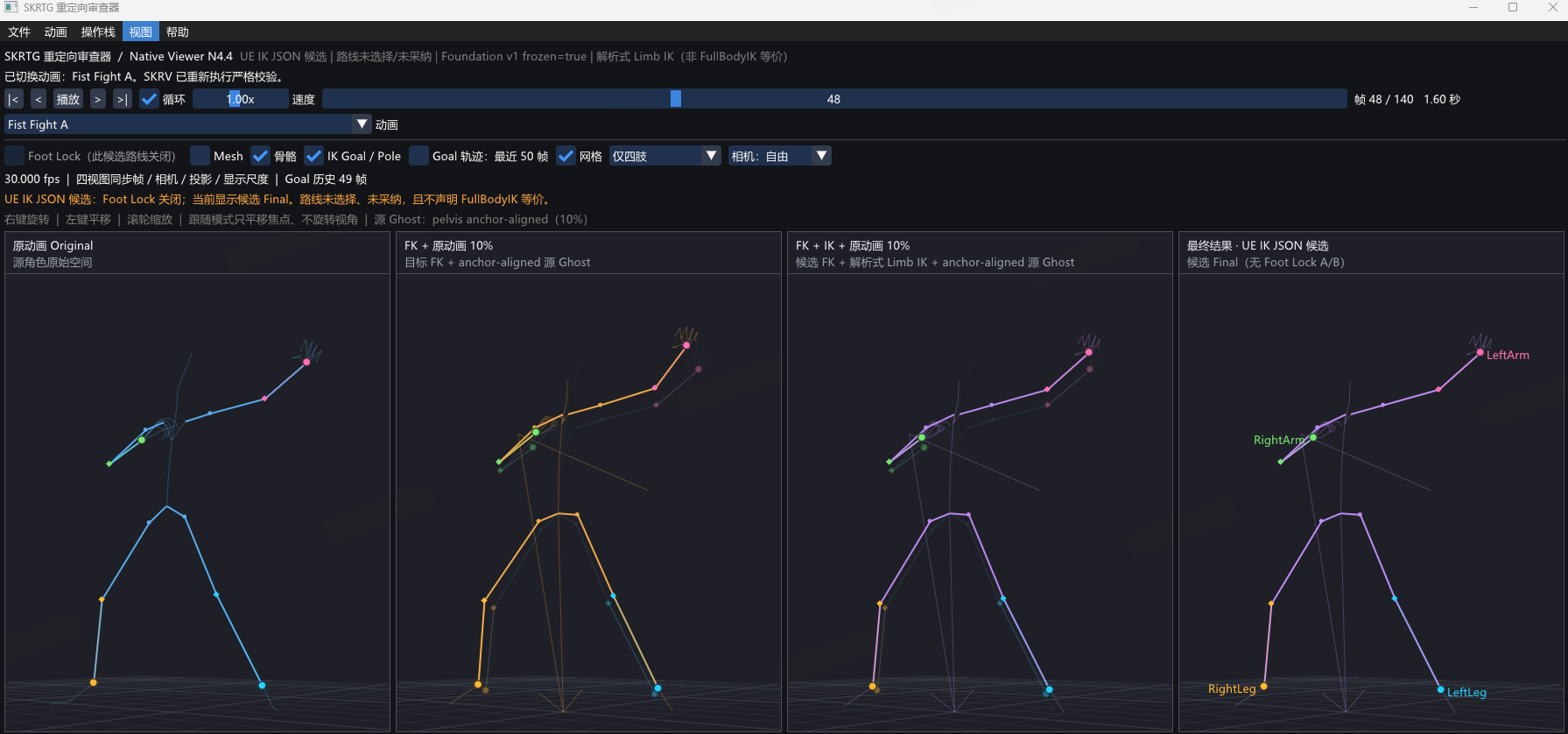Image resolution: width=1568 pixels, height=734 pixels.
Task: Click the LeftArm goal label
Action: (x=1508, y=355)
